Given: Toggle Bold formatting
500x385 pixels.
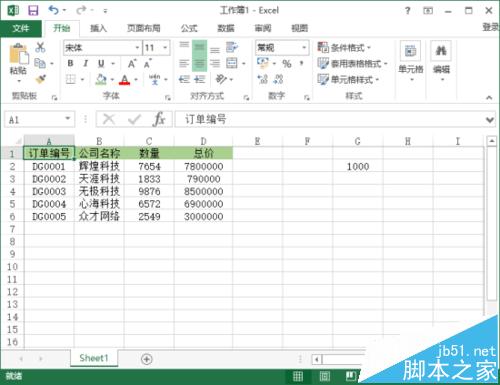Looking at the screenshot, I should pyautogui.click(x=70, y=63).
